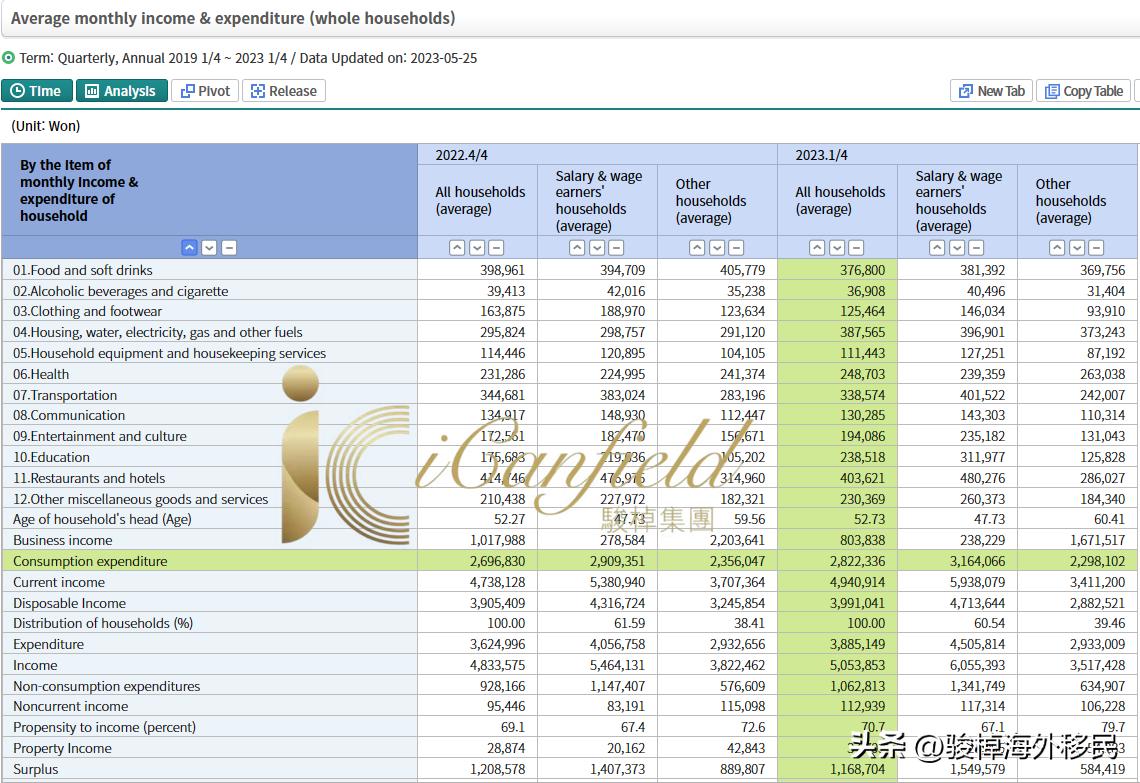Viewport: 1140px width, 783px height.
Task: Sort 2023.1/4 Salary & wage earners ascending
Action: coord(937,248)
